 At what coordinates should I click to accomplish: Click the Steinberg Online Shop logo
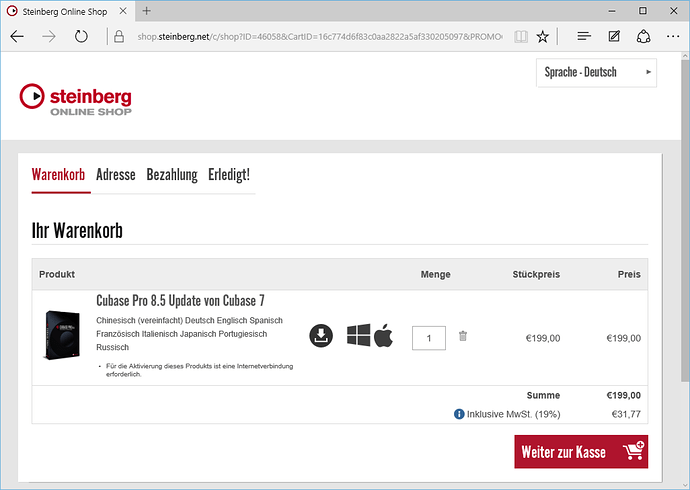(x=76, y=100)
